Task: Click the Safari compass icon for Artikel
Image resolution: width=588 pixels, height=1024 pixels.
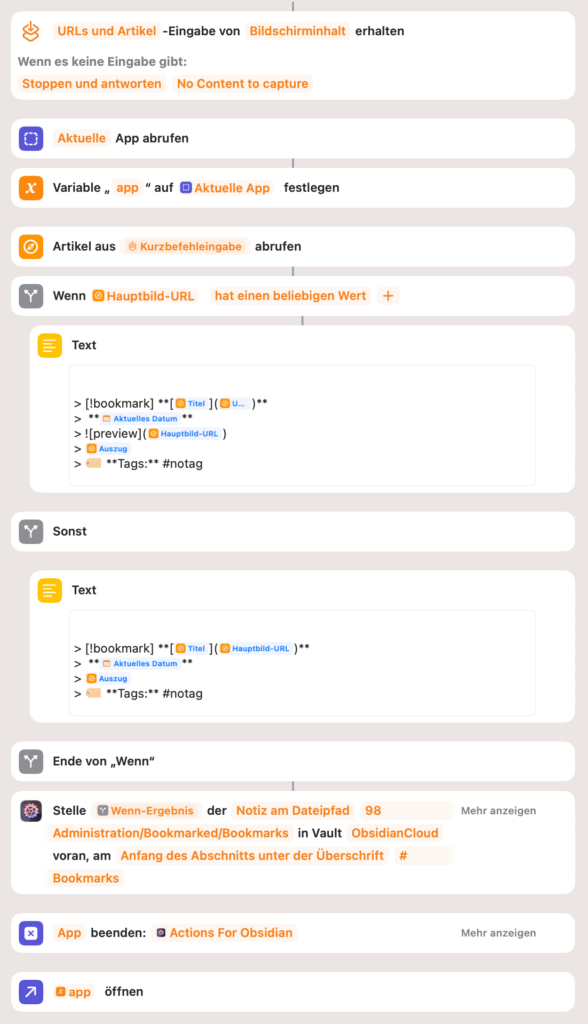Action: tap(31, 247)
